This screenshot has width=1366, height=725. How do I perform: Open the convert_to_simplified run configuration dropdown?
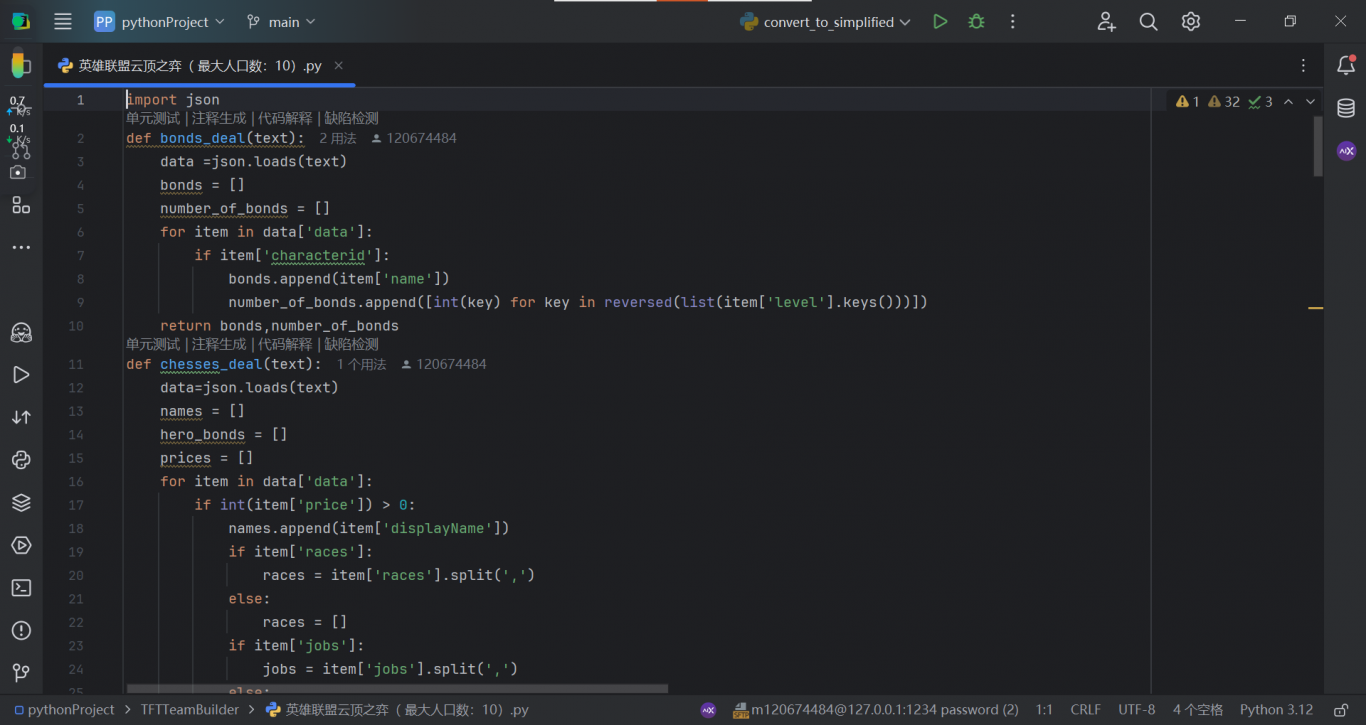[x=825, y=22]
